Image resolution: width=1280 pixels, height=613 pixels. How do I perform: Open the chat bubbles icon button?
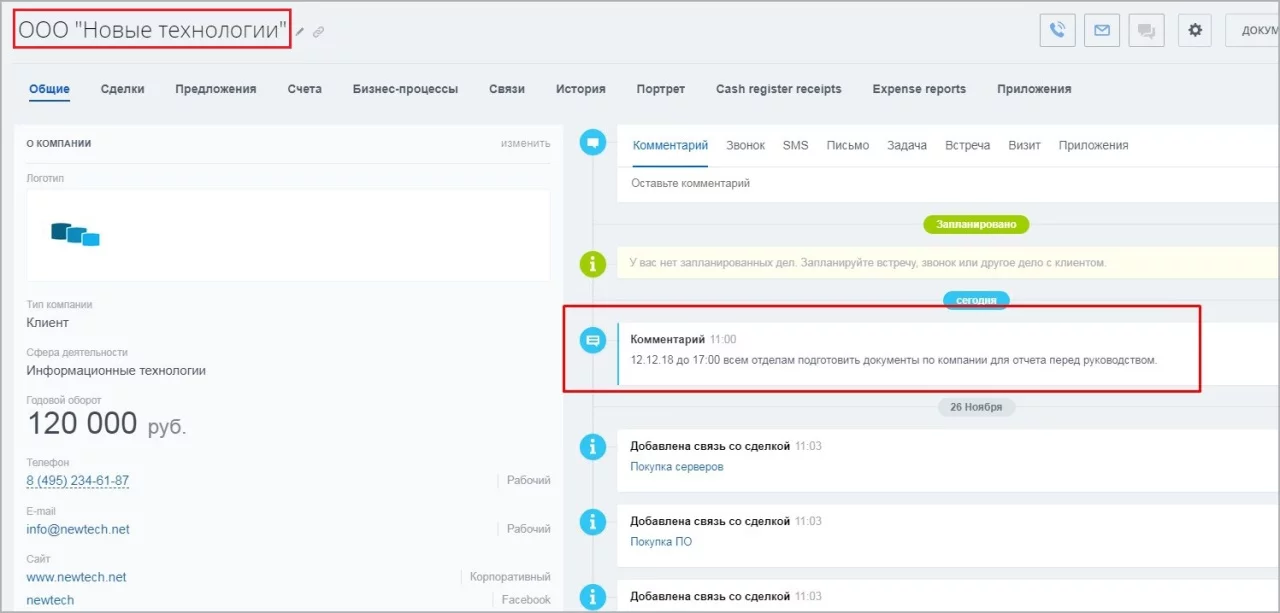1146,30
